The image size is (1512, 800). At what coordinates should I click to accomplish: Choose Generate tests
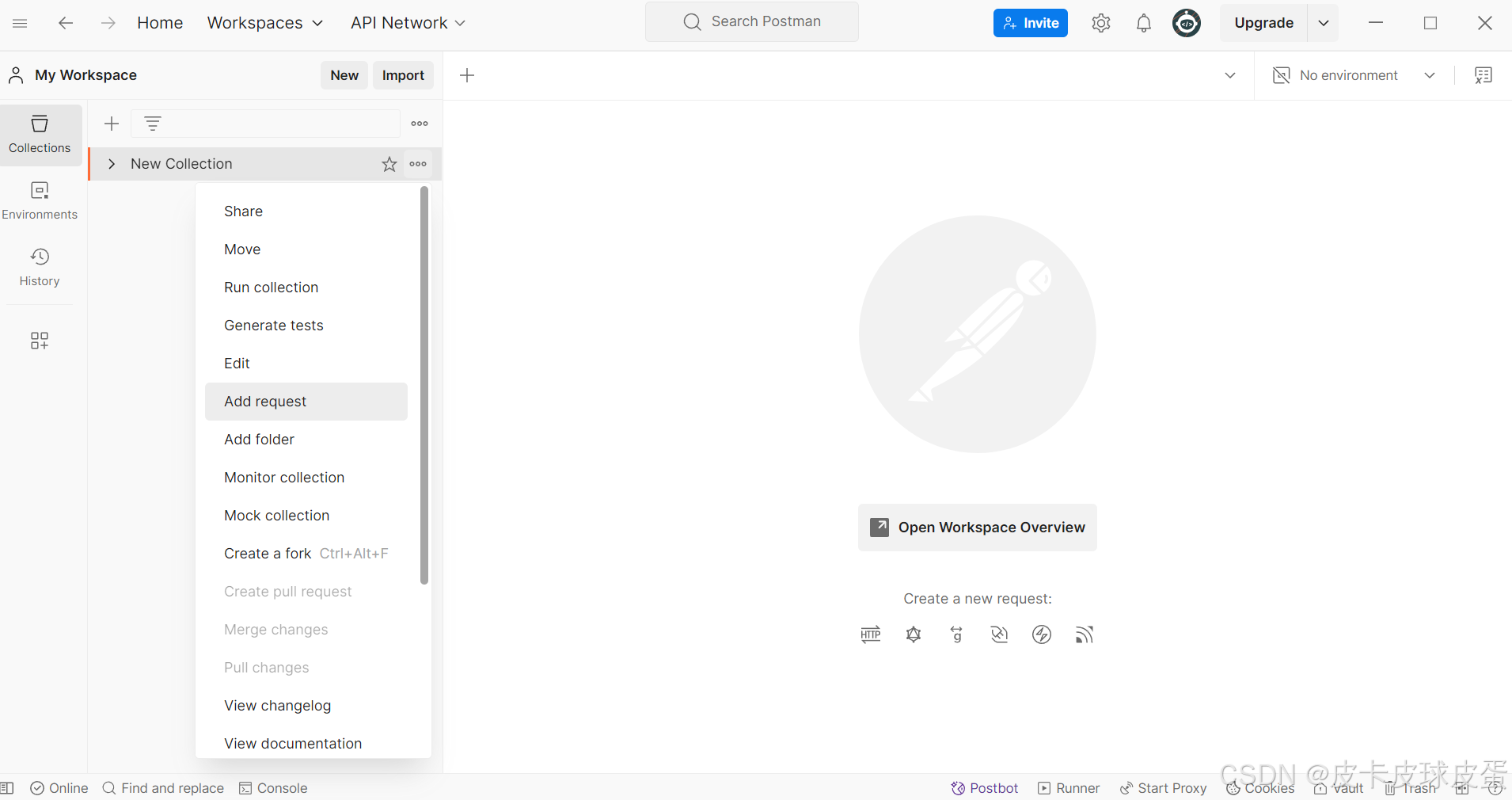(x=306, y=326)
